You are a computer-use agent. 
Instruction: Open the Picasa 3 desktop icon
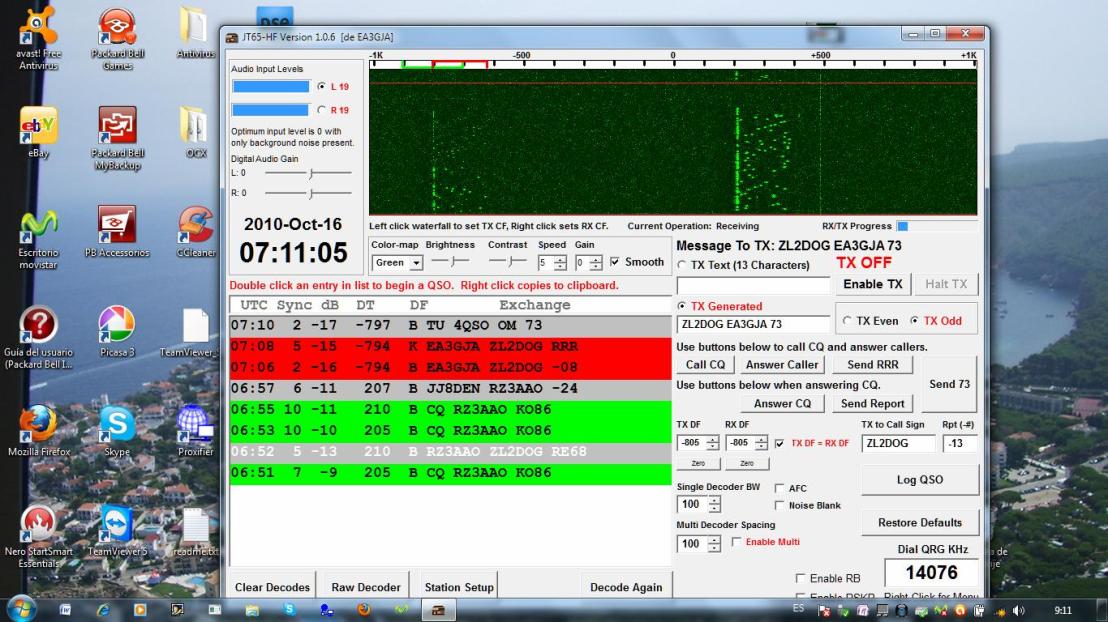pos(117,325)
